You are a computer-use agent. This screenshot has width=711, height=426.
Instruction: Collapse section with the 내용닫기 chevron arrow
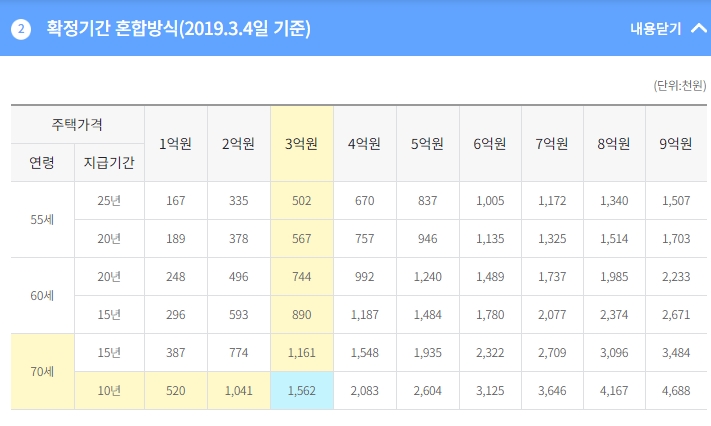tap(698, 29)
